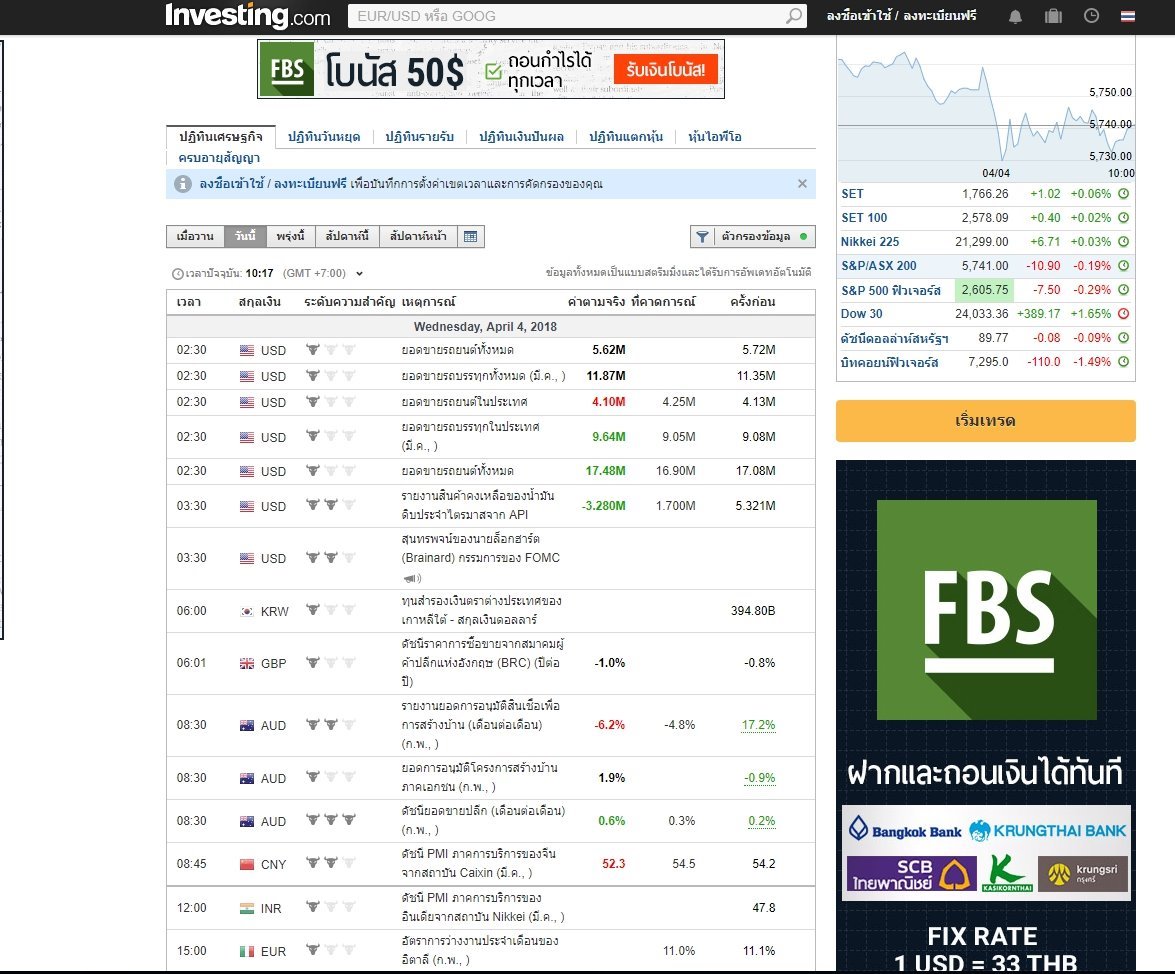Image resolution: width=1175 pixels, height=974 pixels.
Task: Open the portfolio briefcase icon
Action: coord(1054,16)
